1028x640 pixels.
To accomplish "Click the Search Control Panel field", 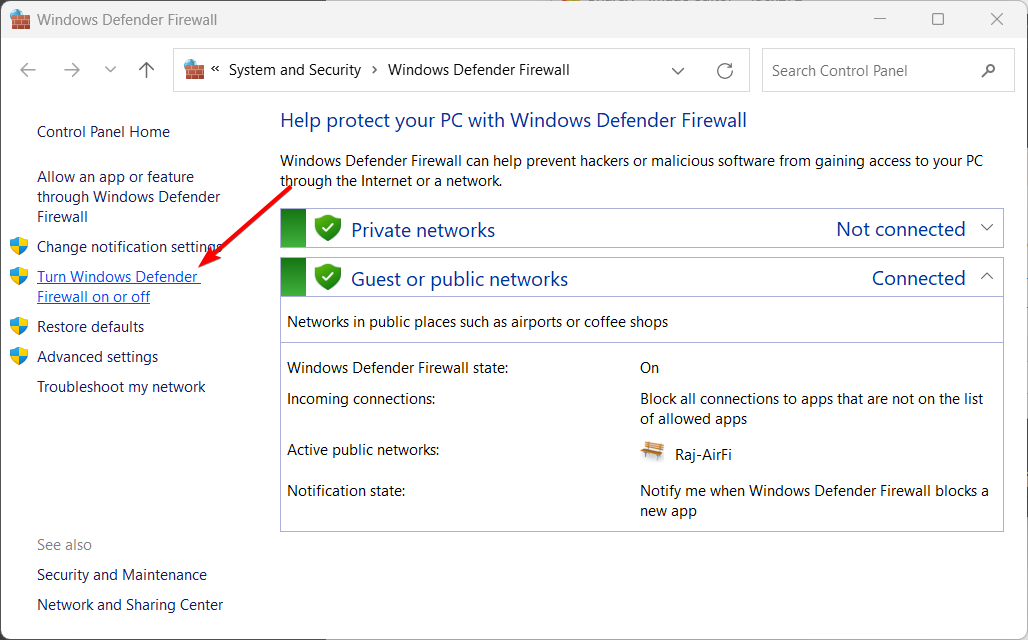I will (x=888, y=70).
